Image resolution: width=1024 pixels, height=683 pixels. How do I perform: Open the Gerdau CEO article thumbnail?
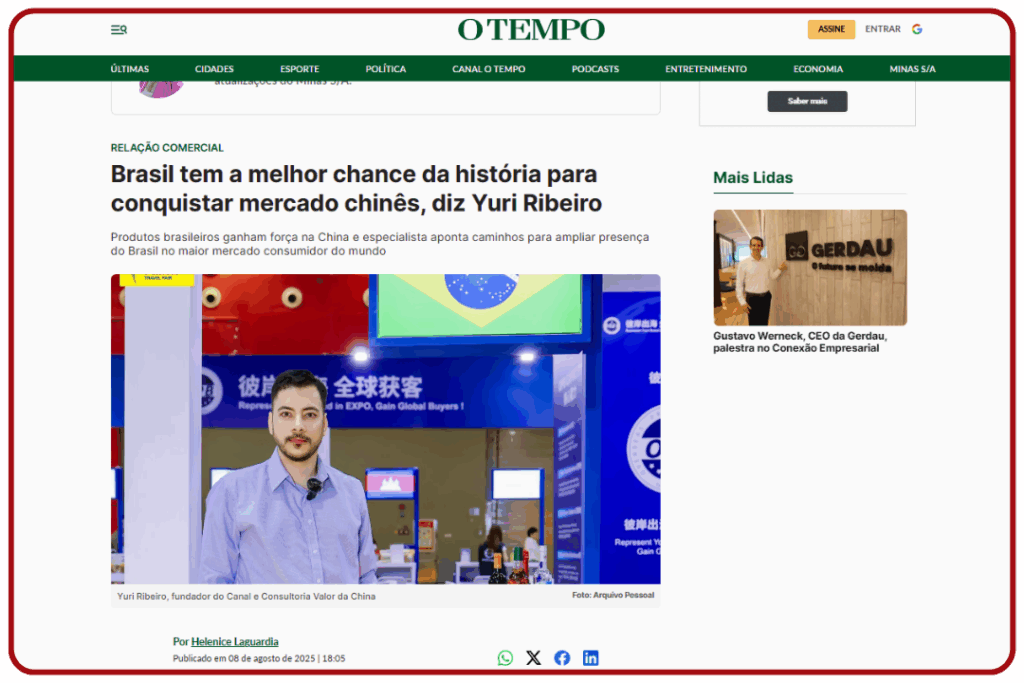(810, 267)
